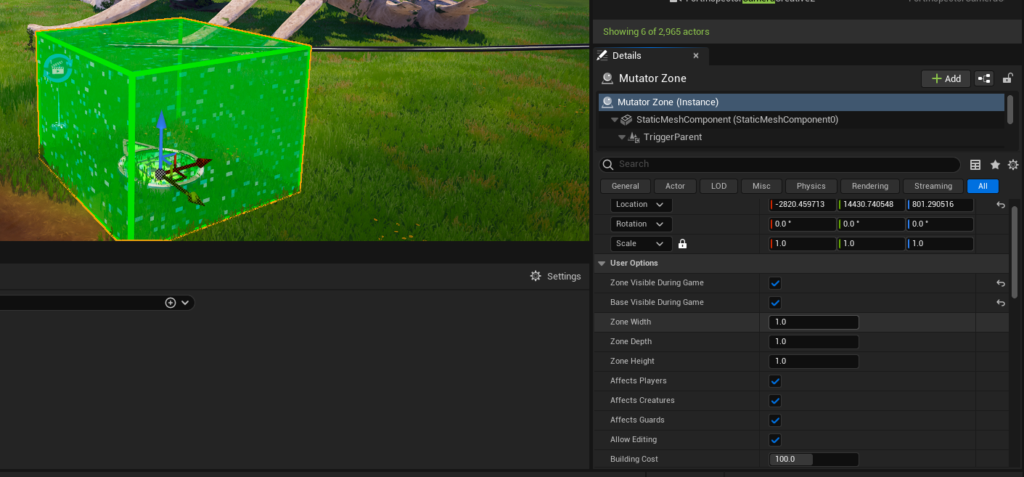Open Details view options gear icon
Screen dimensions: 1024x477
point(1013,165)
